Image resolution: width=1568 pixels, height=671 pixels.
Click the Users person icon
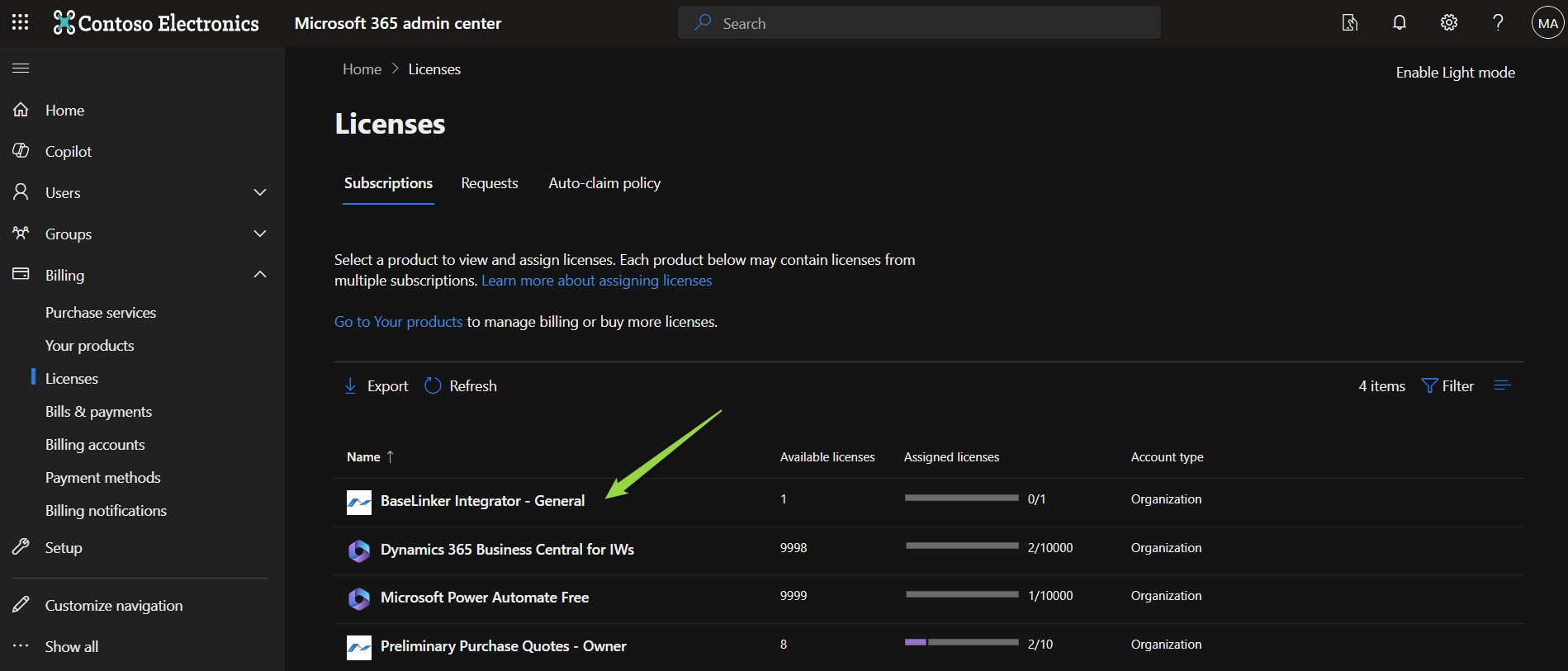pyautogui.click(x=21, y=192)
